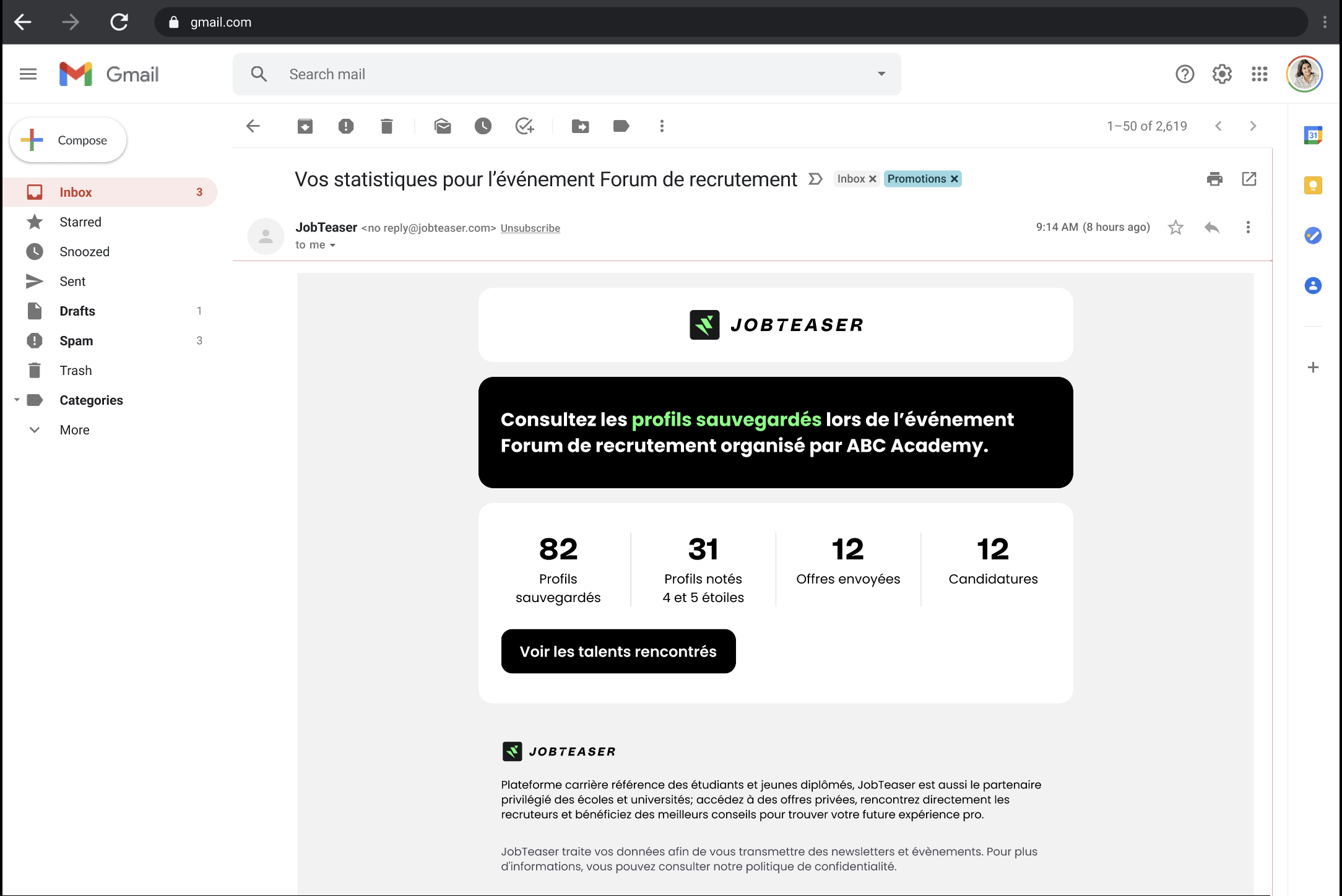
Task: Delete this email with trash icon
Action: (387, 126)
